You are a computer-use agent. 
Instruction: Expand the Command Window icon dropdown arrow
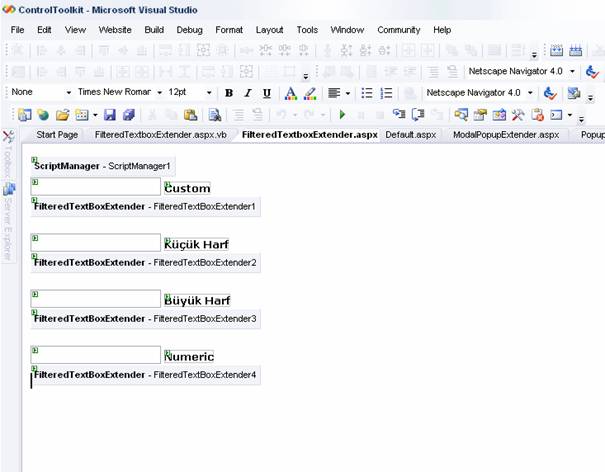[570, 115]
